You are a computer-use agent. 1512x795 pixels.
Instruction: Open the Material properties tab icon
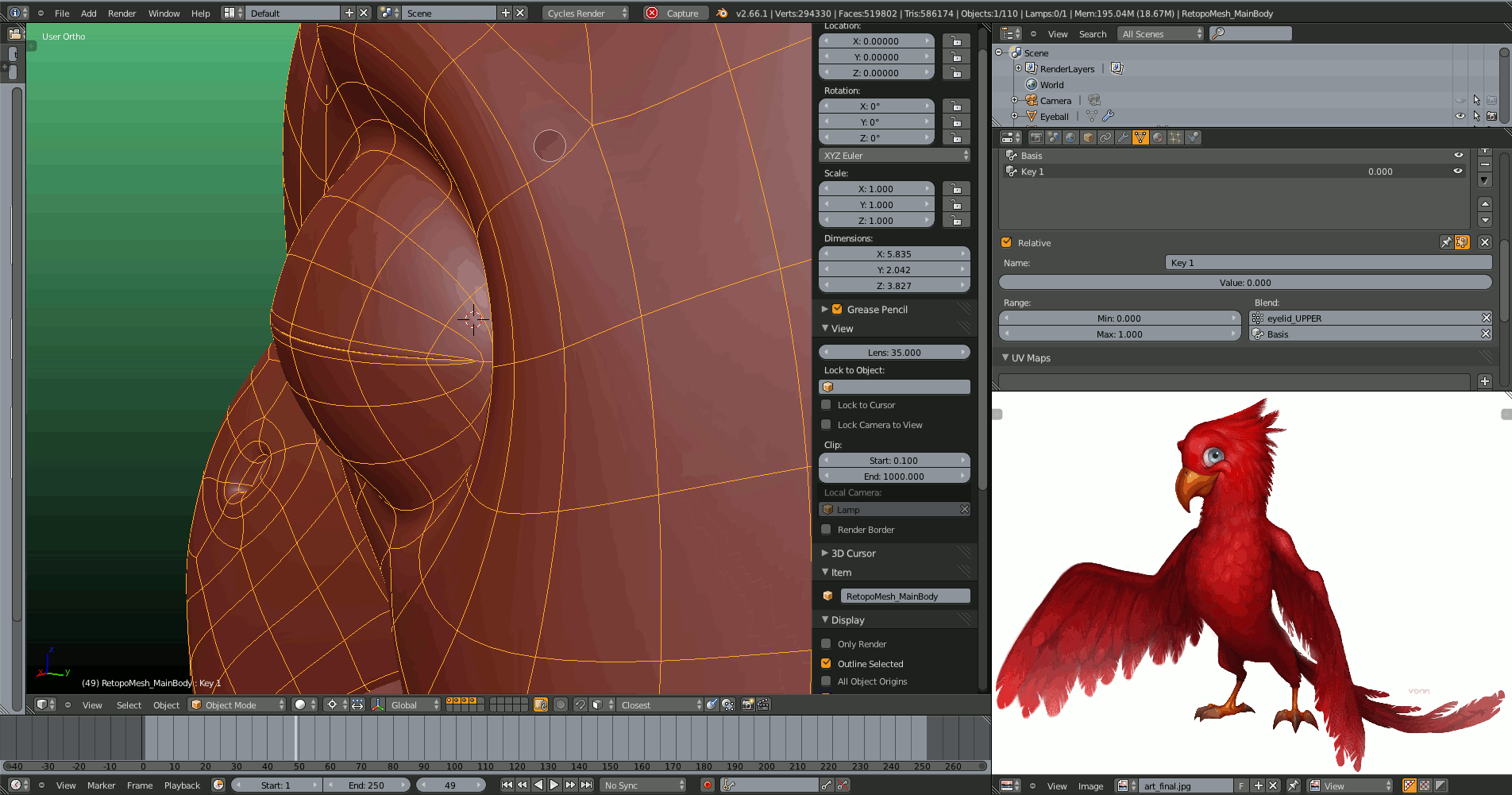tap(1158, 137)
